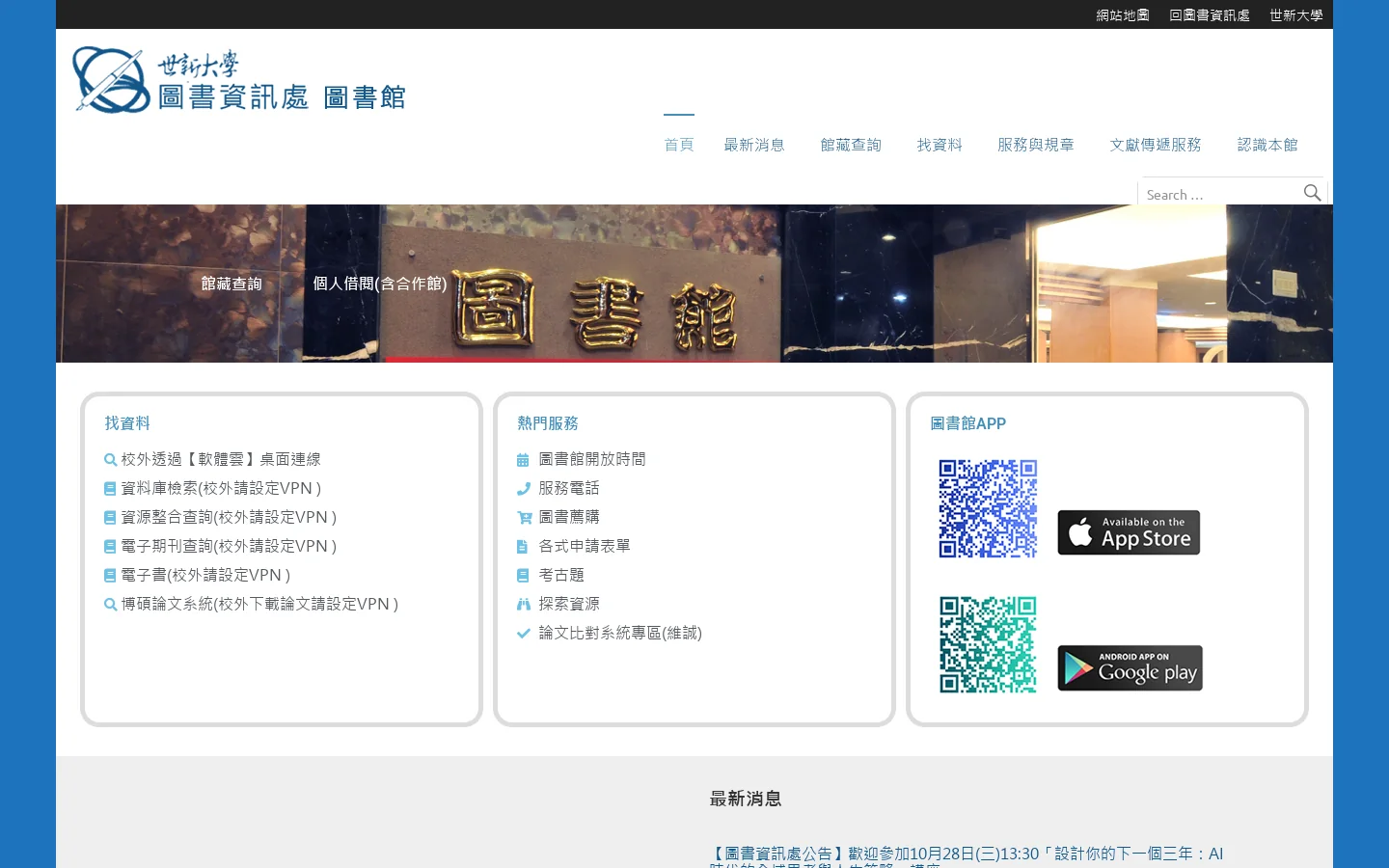
Task: Click the search magnifier icon
Action: click(x=1312, y=193)
